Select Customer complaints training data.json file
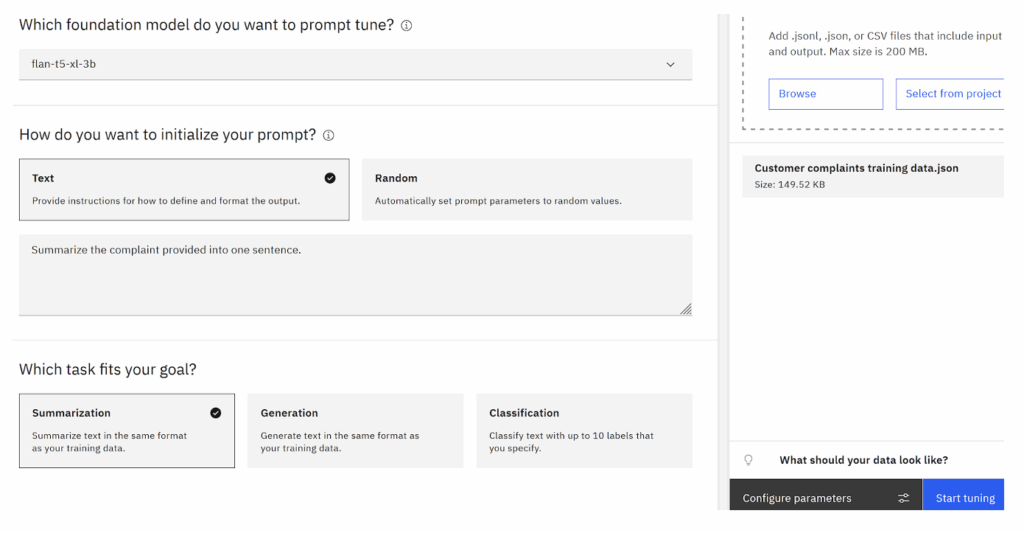Image resolution: width=1024 pixels, height=533 pixels. [x=872, y=176]
